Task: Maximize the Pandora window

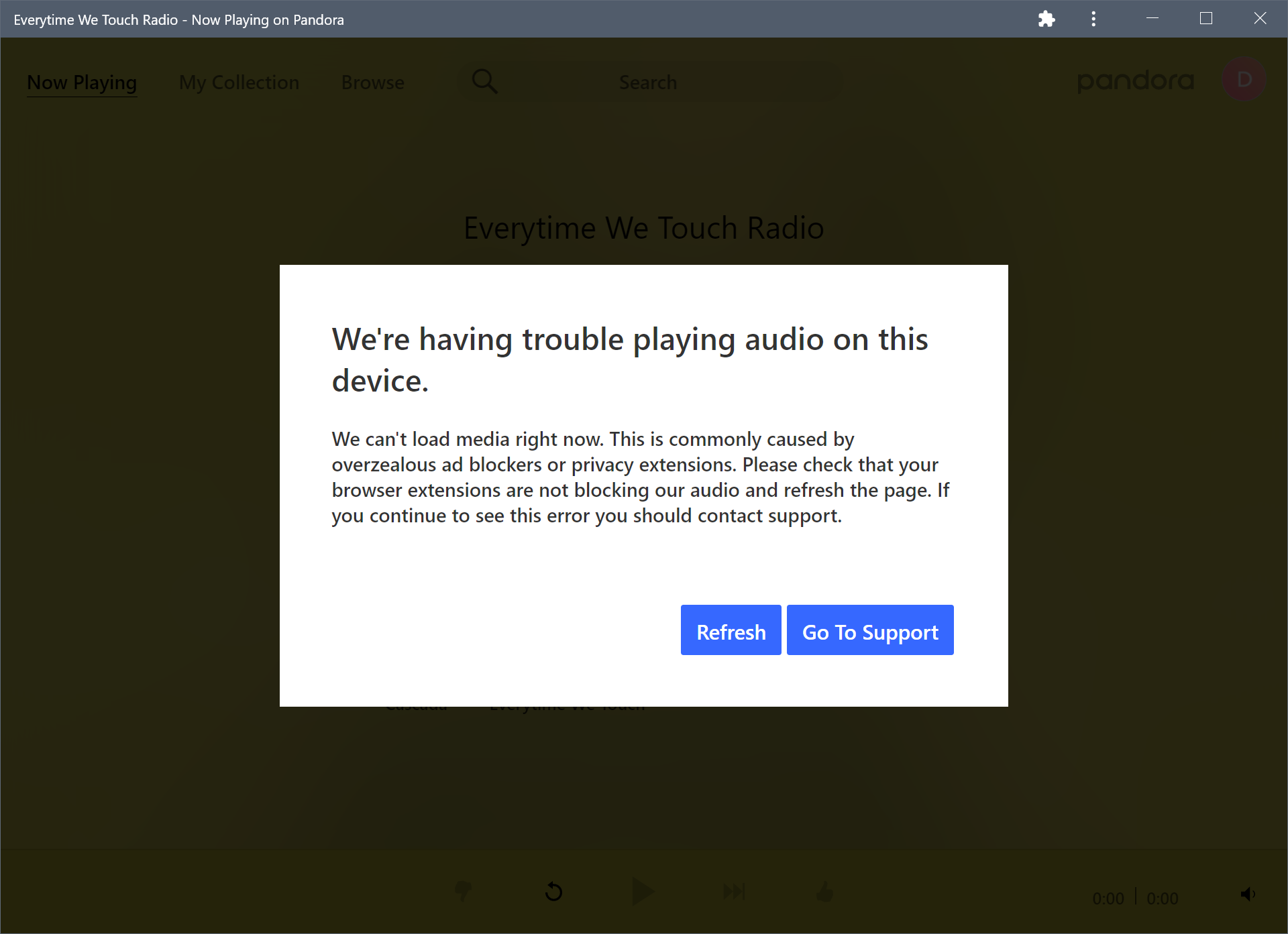Action: [x=1205, y=19]
